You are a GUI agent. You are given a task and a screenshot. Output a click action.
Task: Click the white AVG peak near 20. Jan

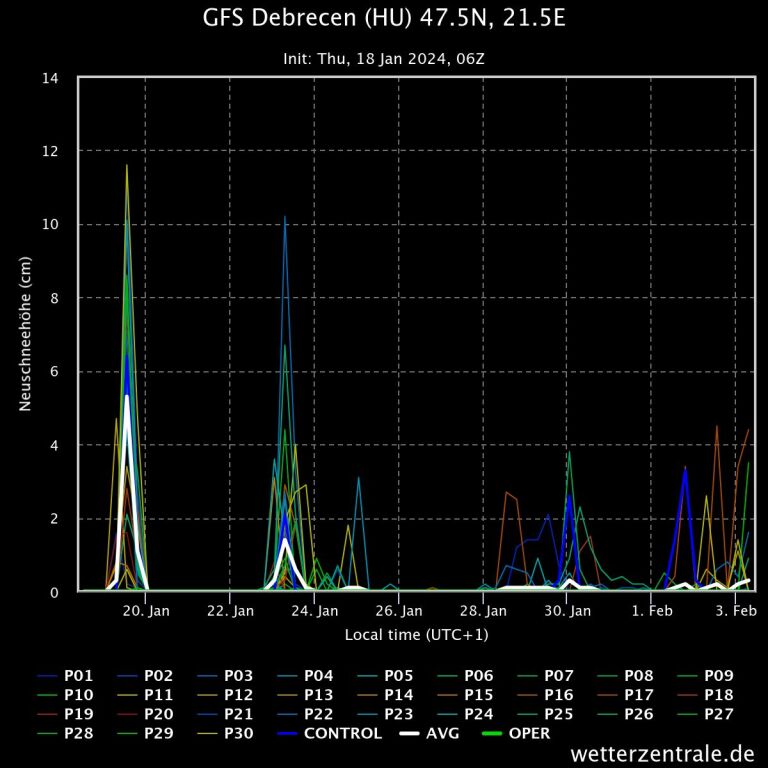(127, 398)
